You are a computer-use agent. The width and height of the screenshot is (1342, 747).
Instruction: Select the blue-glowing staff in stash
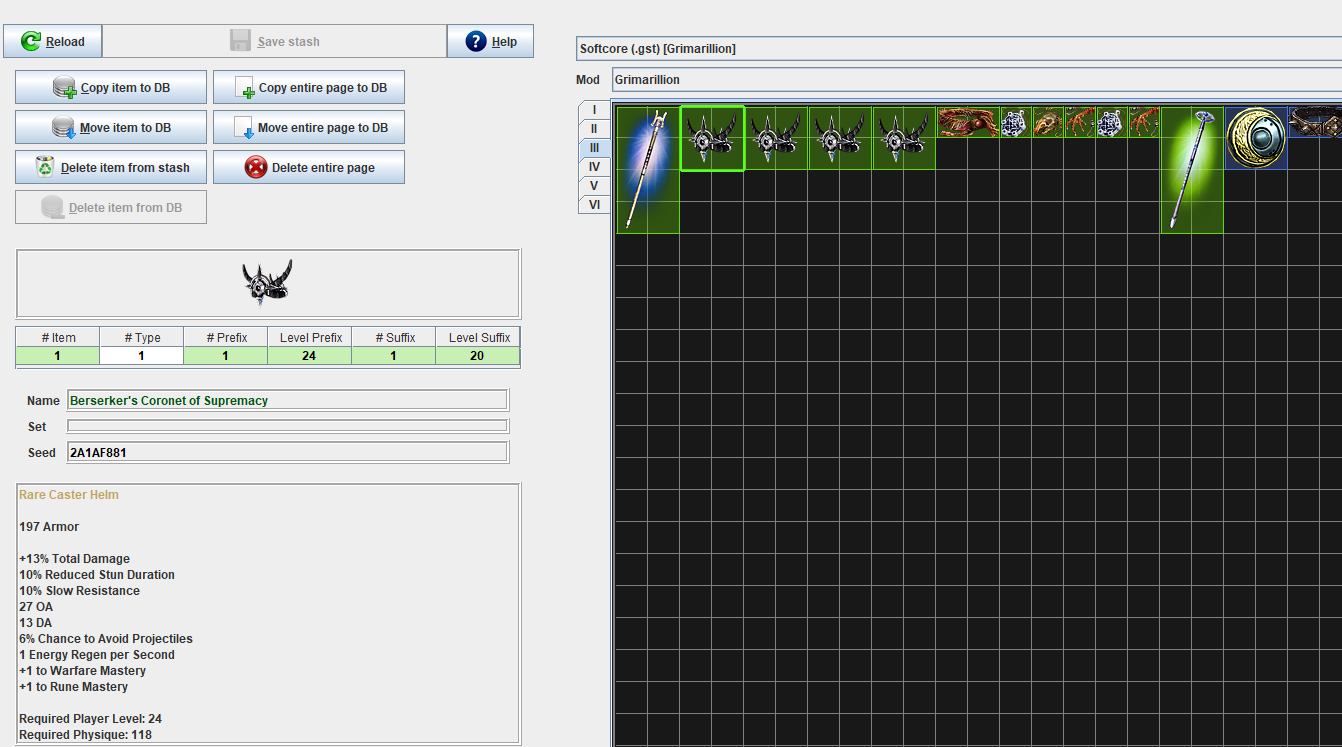pos(647,170)
